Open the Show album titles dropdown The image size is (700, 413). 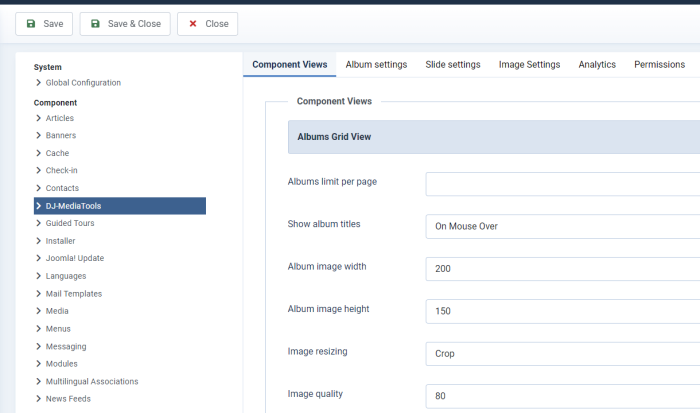tap(562, 226)
